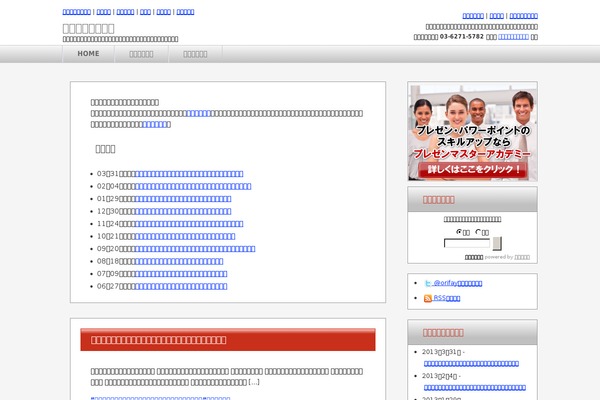The width and height of the screenshot is (600, 400).
Task: Open the news link dated 02-04
Action: tap(193, 186)
